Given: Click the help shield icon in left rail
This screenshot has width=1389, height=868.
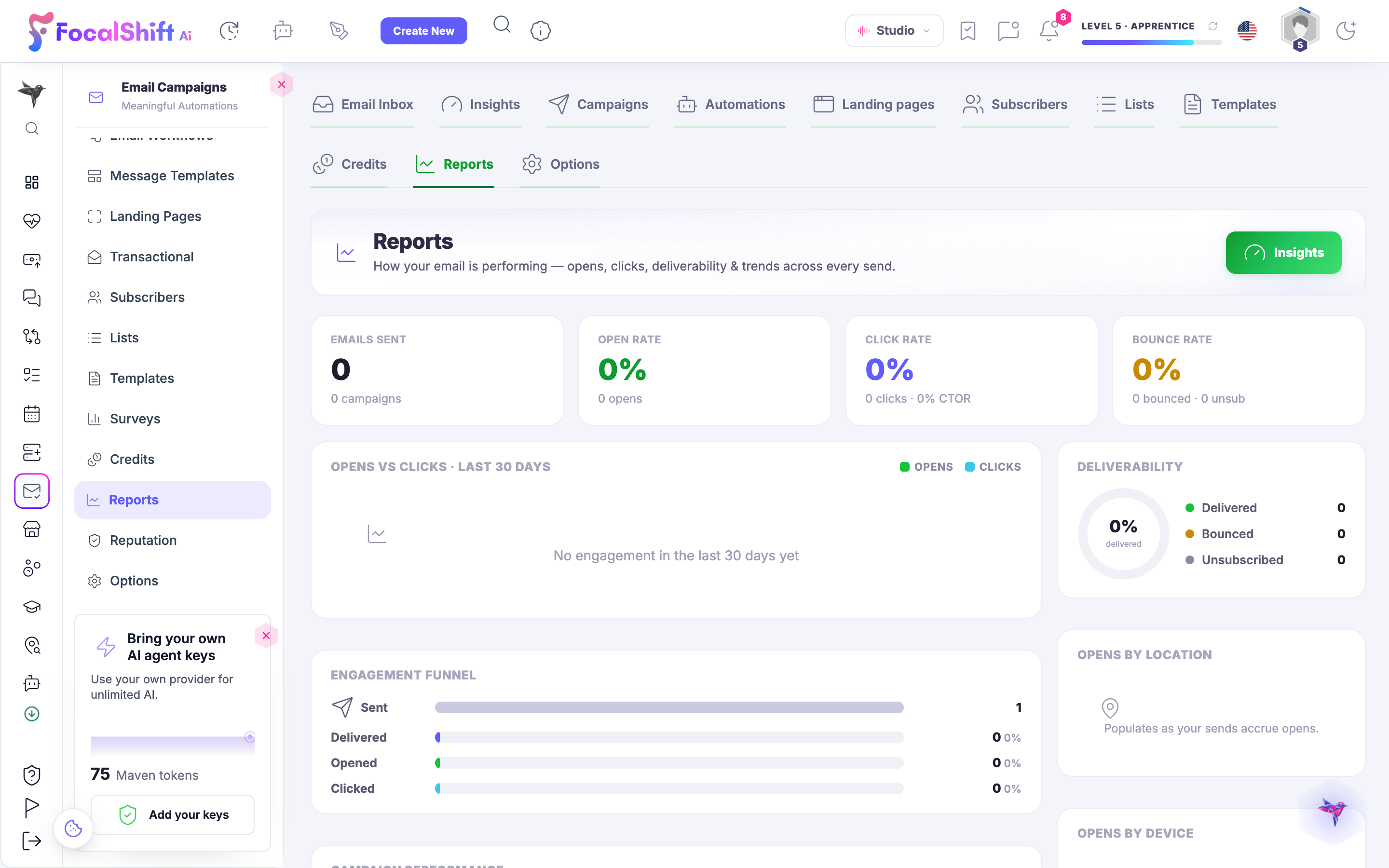Looking at the screenshot, I should [x=32, y=775].
